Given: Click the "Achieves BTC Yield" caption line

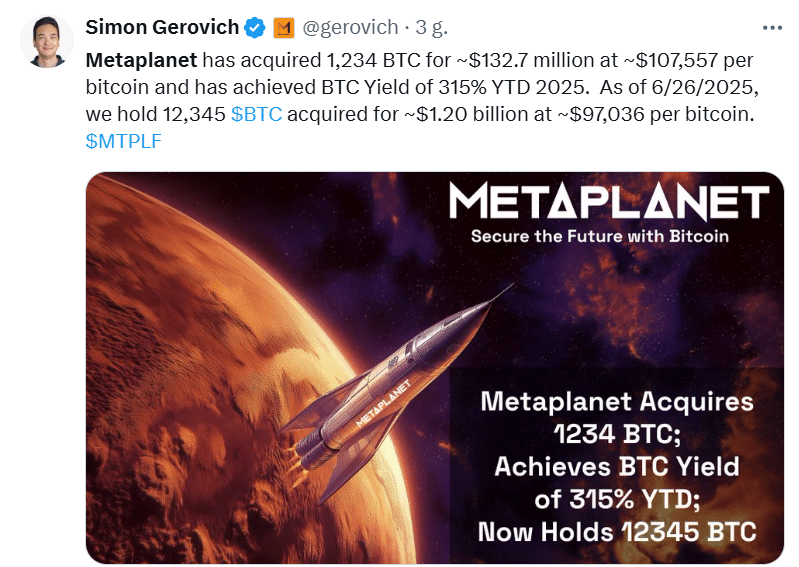Looking at the screenshot, I should [x=616, y=466].
